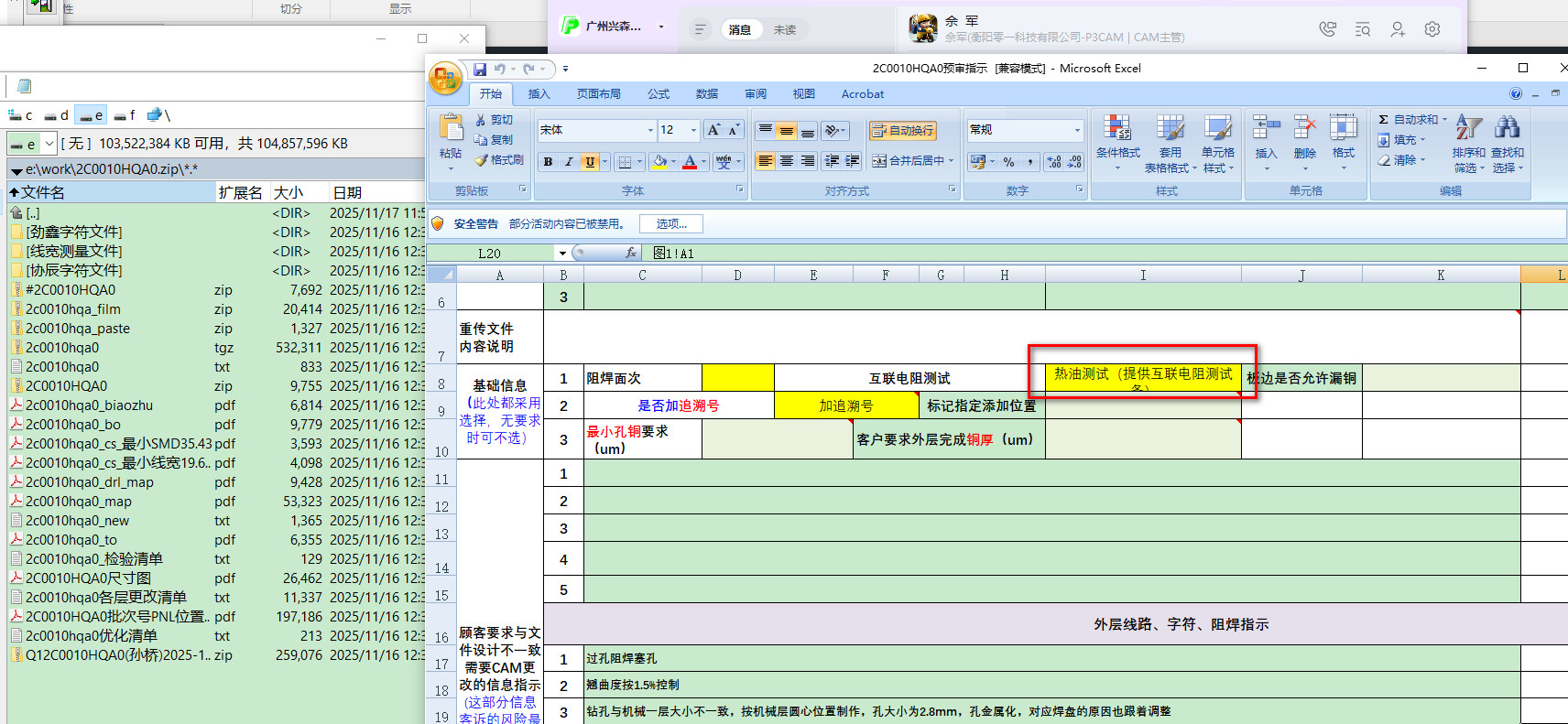Switch to the 插入 ribbon tab

[539, 94]
